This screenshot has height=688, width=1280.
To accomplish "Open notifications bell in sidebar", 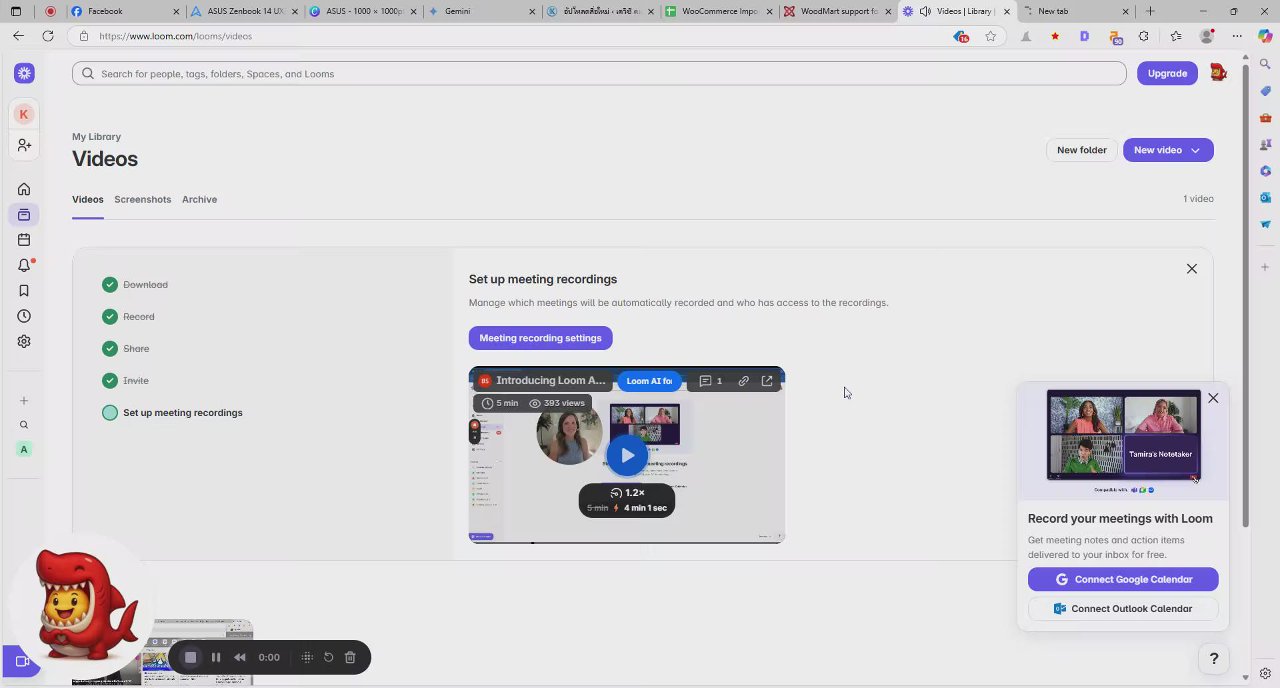I will tap(24, 265).
